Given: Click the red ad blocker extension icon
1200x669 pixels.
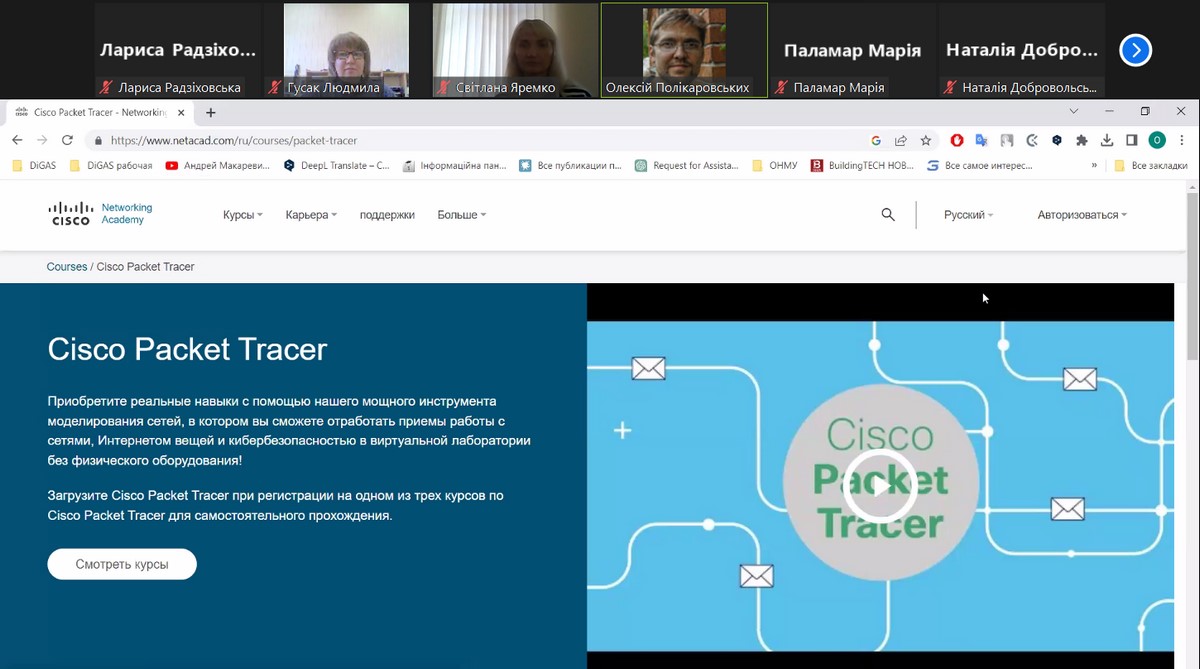Looking at the screenshot, I should 956,141.
